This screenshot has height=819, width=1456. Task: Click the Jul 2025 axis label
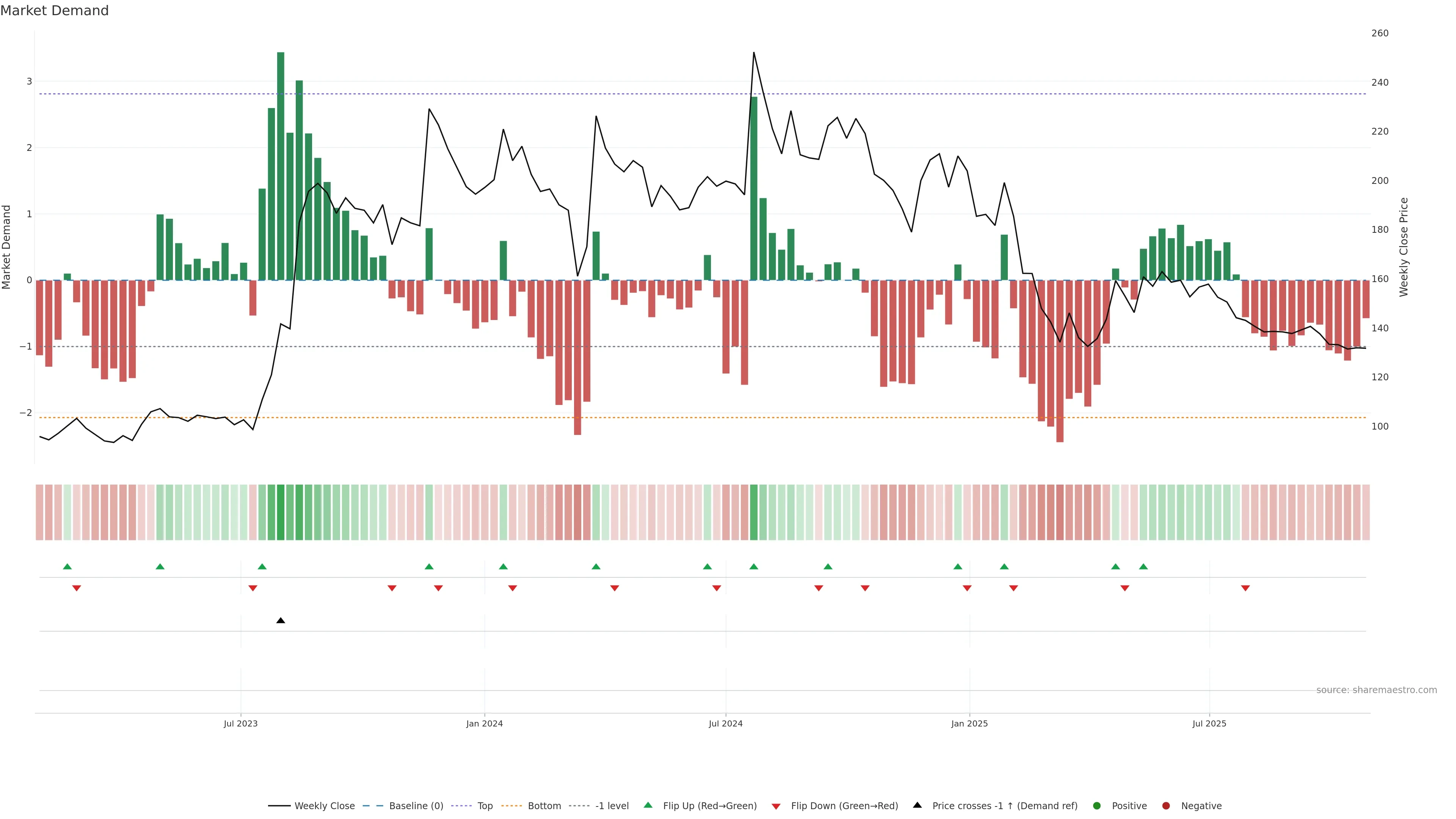[x=1209, y=723]
